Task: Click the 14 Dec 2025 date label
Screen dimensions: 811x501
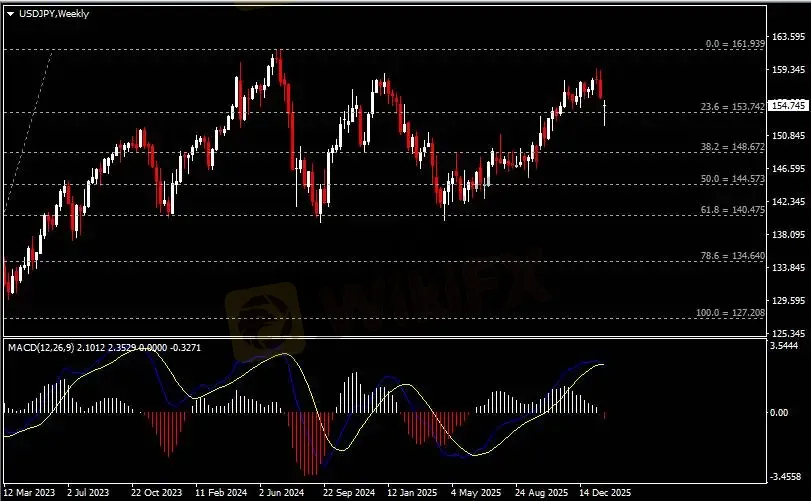Action: pyautogui.click(x=607, y=493)
